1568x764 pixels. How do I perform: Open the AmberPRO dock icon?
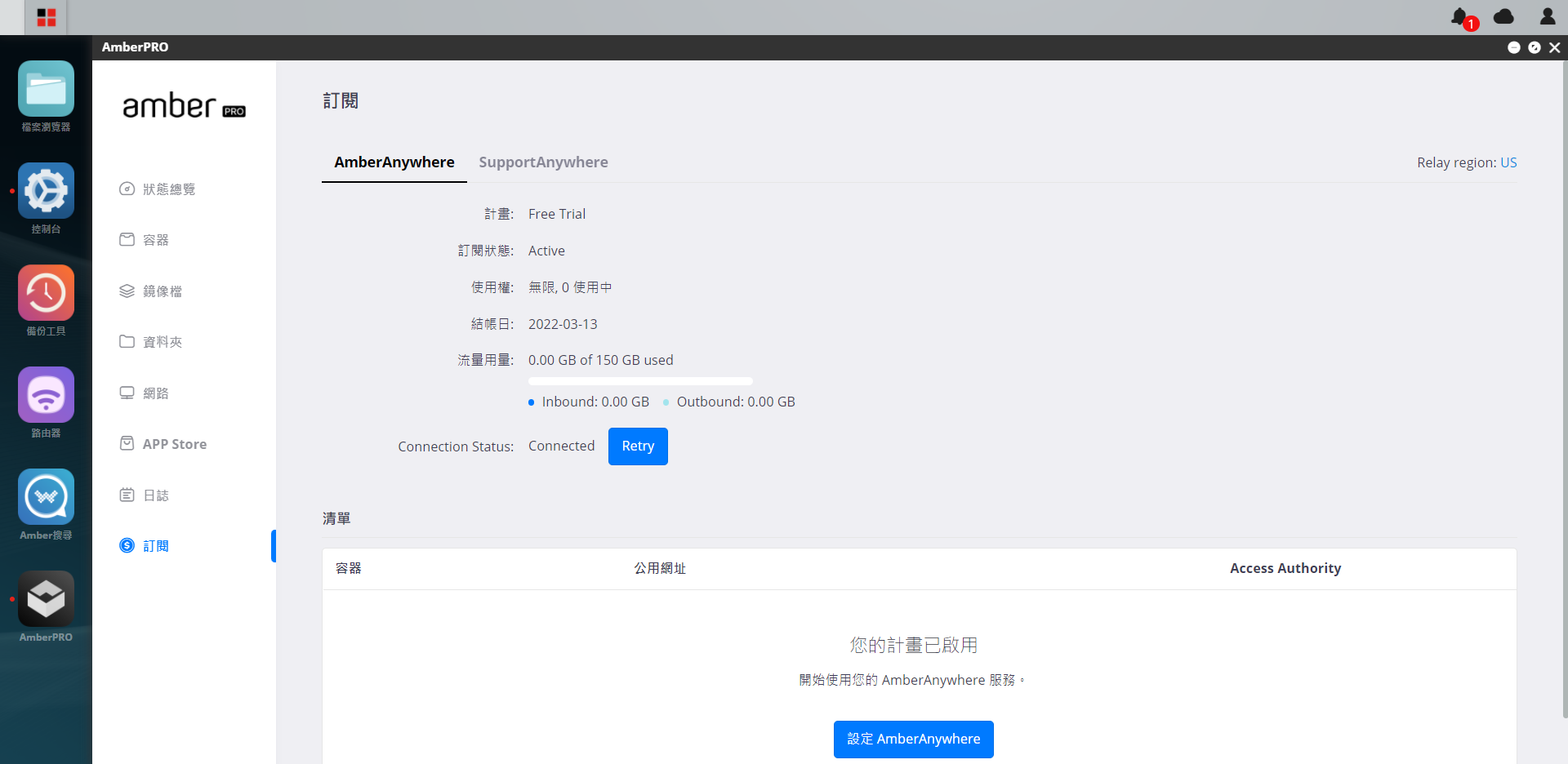tap(46, 599)
